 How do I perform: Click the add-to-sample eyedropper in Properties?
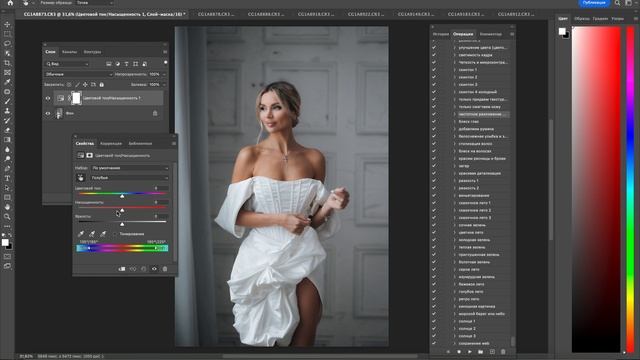click(92, 234)
